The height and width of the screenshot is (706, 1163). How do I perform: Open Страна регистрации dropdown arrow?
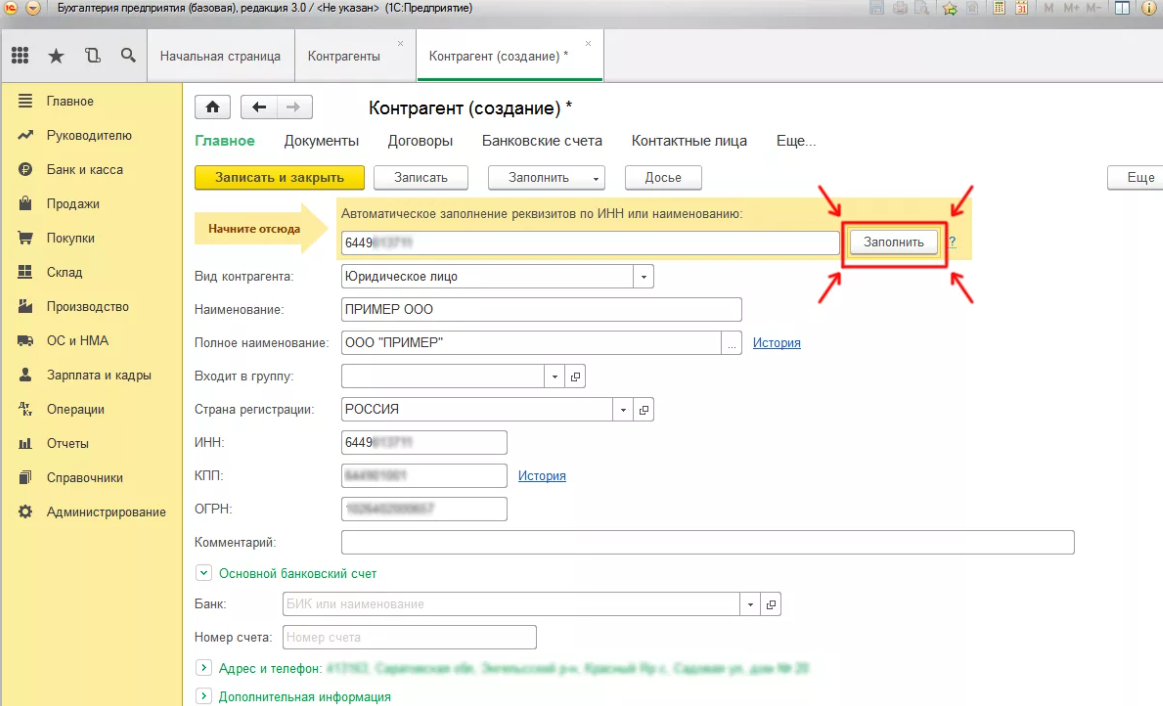623,410
